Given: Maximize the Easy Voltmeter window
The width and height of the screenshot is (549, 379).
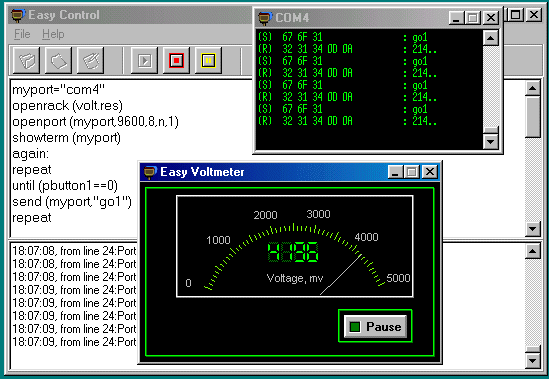Looking at the screenshot, I should 412,172.
